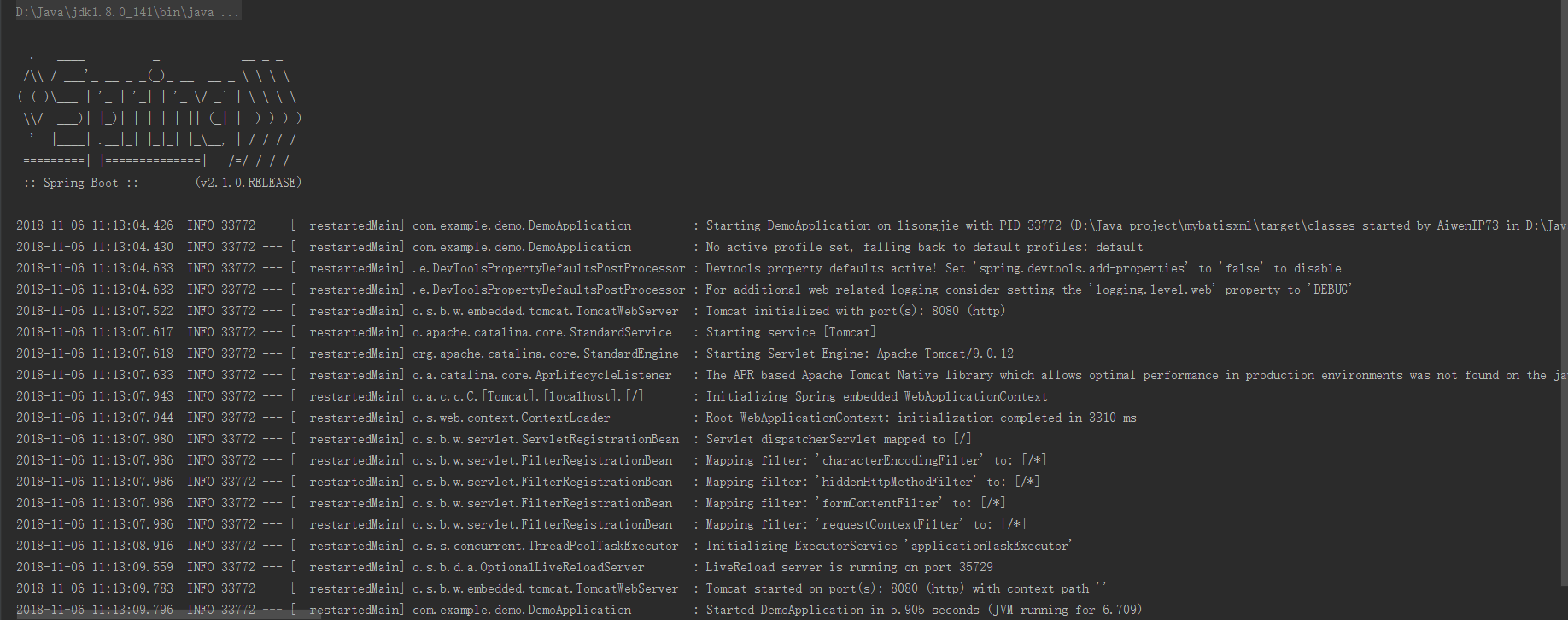The image size is (1568, 620).
Task: Click 'Initializing ExecutorService' log message
Action: [x=889, y=546]
